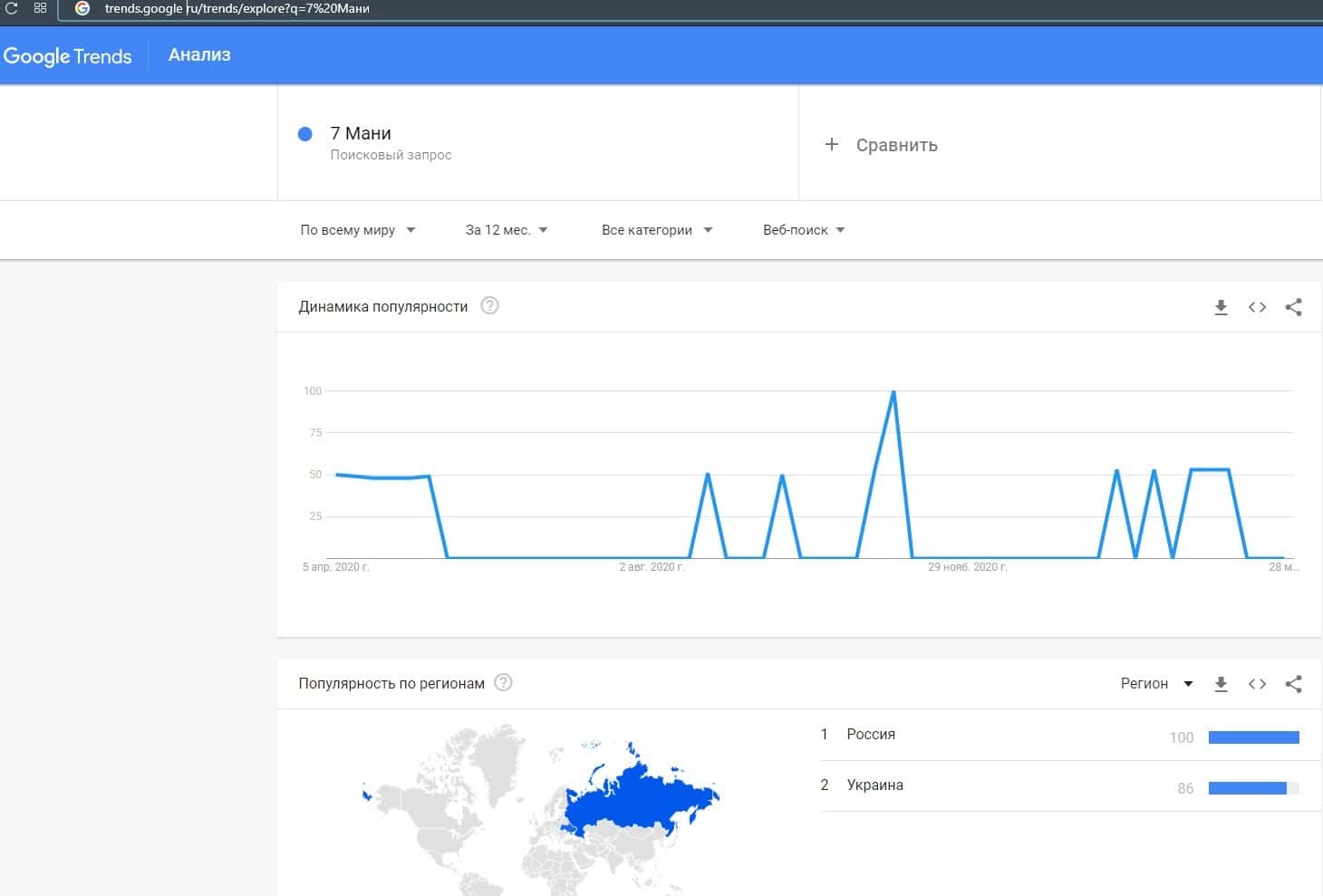Open embed code for regional popularity
The width and height of the screenshot is (1323, 896).
tap(1257, 684)
